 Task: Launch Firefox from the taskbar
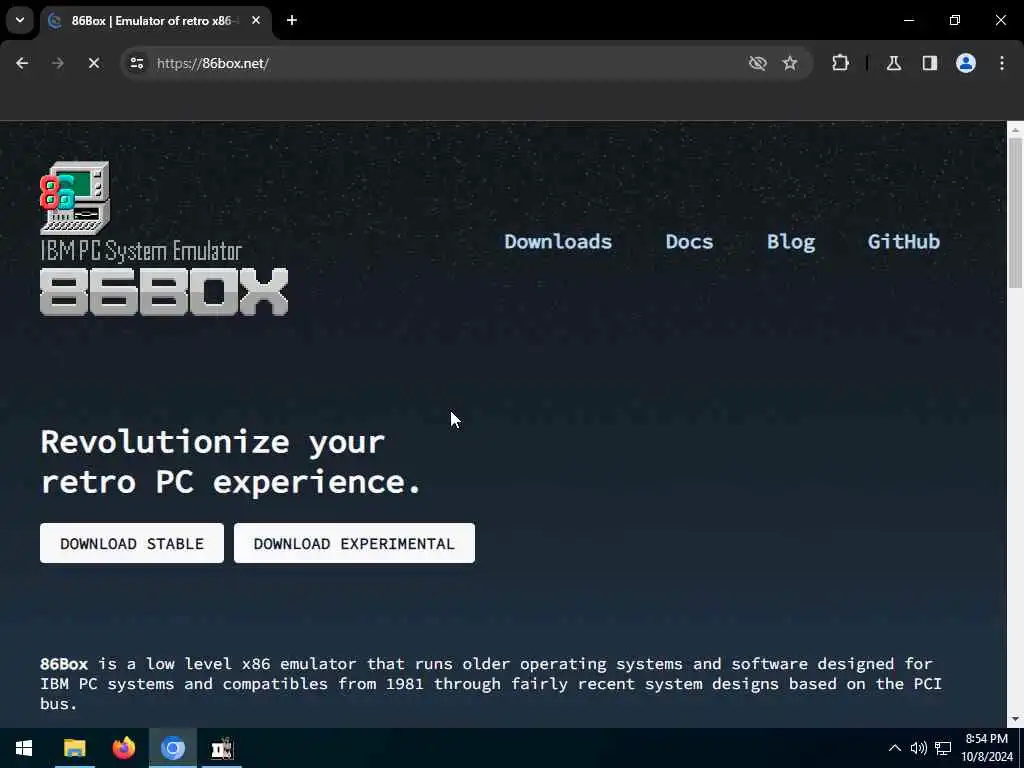(x=123, y=748)
